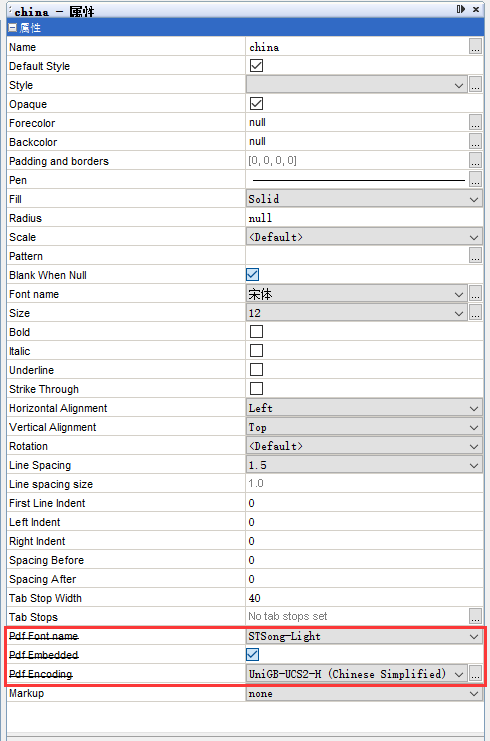Open the Horizontal Alignment dropdown

[x=364, y=408]
